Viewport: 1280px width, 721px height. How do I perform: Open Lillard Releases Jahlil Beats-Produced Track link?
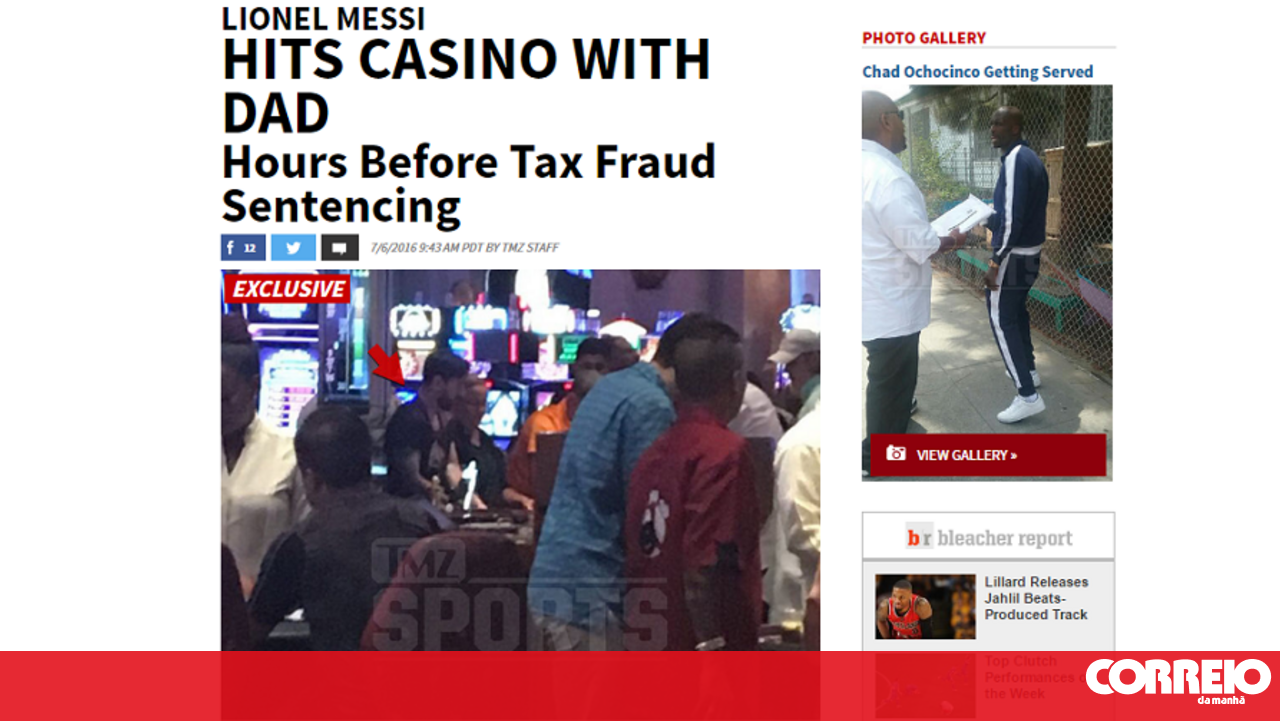click(x=1038, y=598)
